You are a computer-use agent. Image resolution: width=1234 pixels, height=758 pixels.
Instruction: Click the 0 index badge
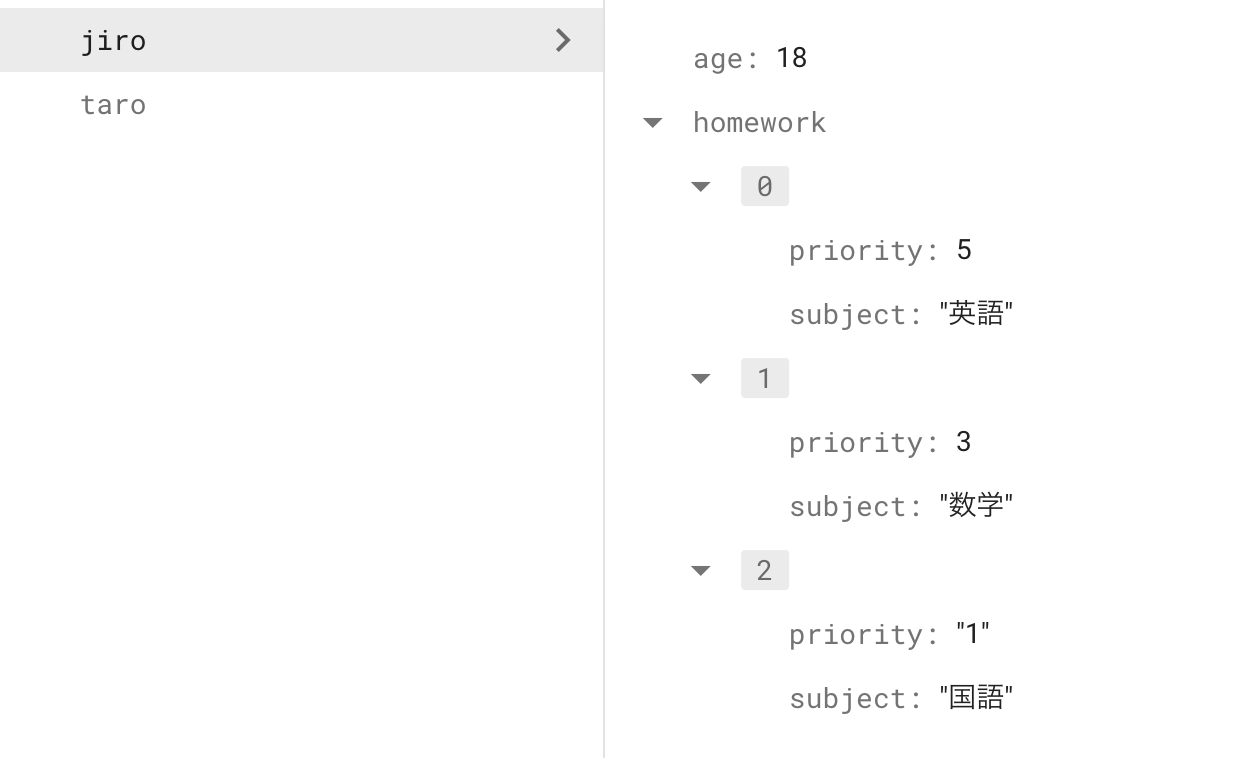[764, 186]
